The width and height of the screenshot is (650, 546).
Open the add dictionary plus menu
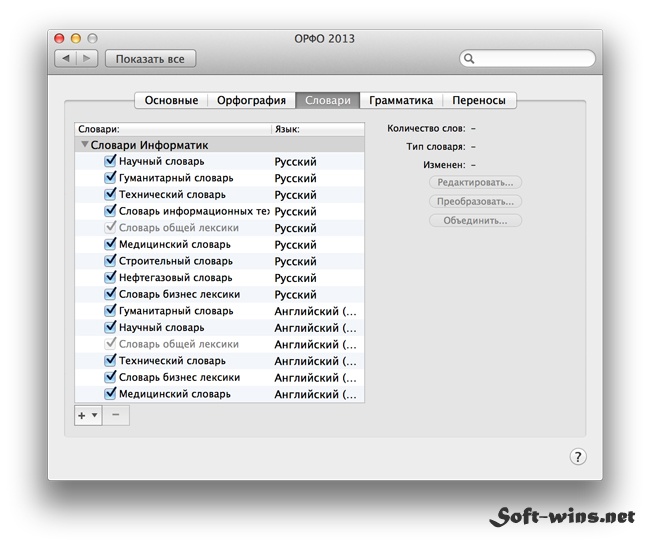tap(88, 415)
